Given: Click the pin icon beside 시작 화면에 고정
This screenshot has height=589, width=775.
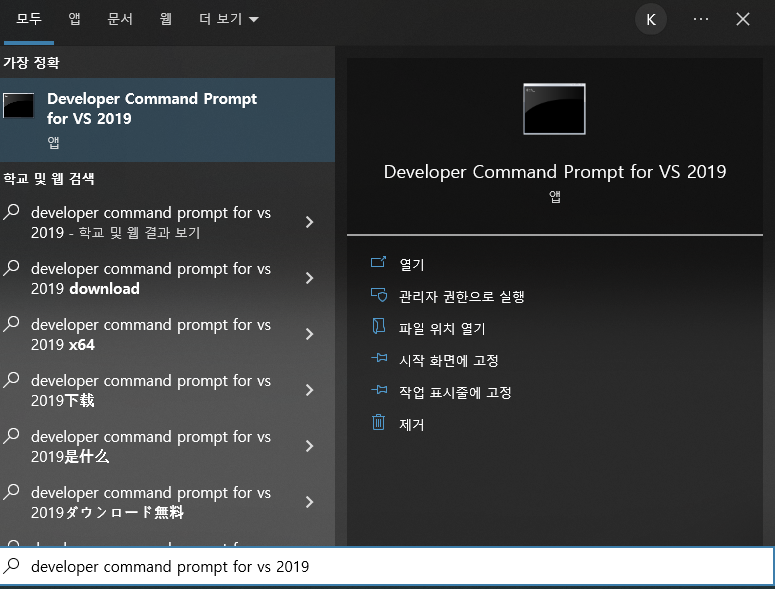Looking at the screenshot, I should tap(379, 357).
